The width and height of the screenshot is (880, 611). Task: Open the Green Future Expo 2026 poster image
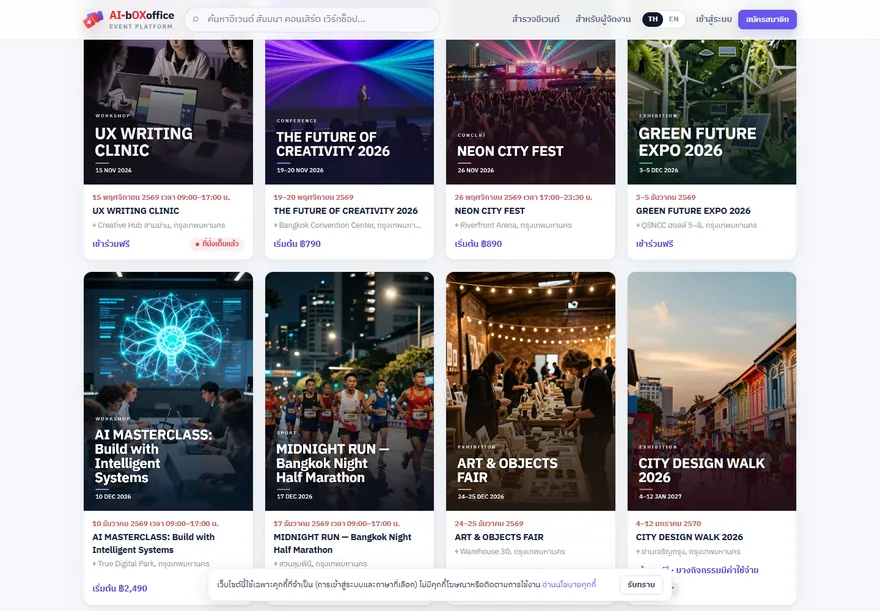pos(712,112)
